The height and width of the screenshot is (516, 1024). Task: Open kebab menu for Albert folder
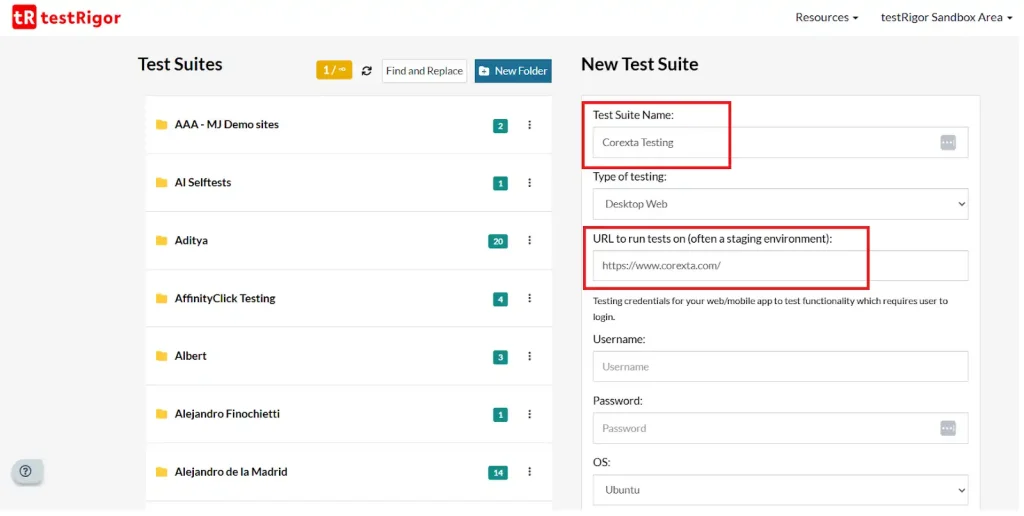pos(530,356)
